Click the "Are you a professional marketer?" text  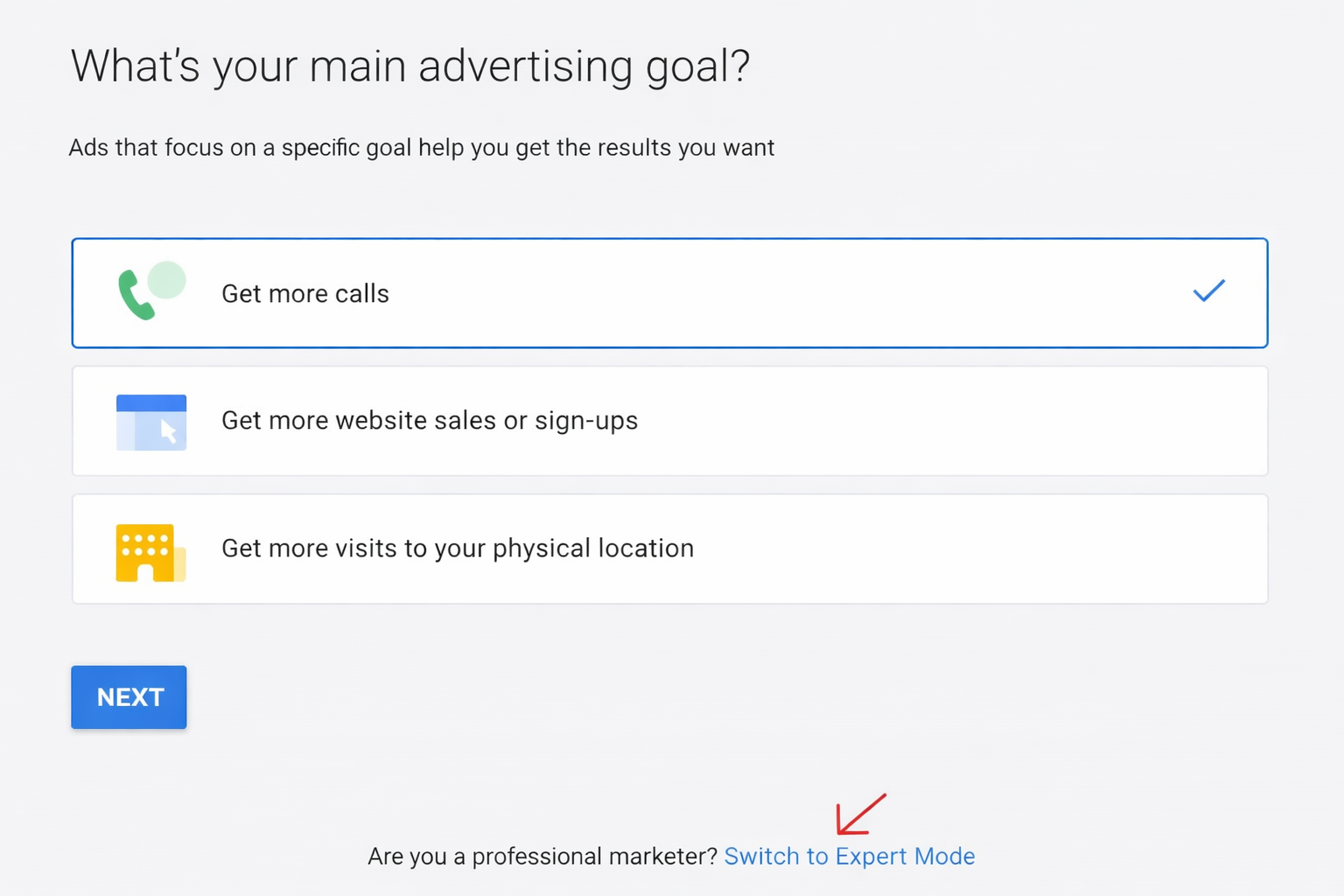pyautogui.click(x=542, y=856)
